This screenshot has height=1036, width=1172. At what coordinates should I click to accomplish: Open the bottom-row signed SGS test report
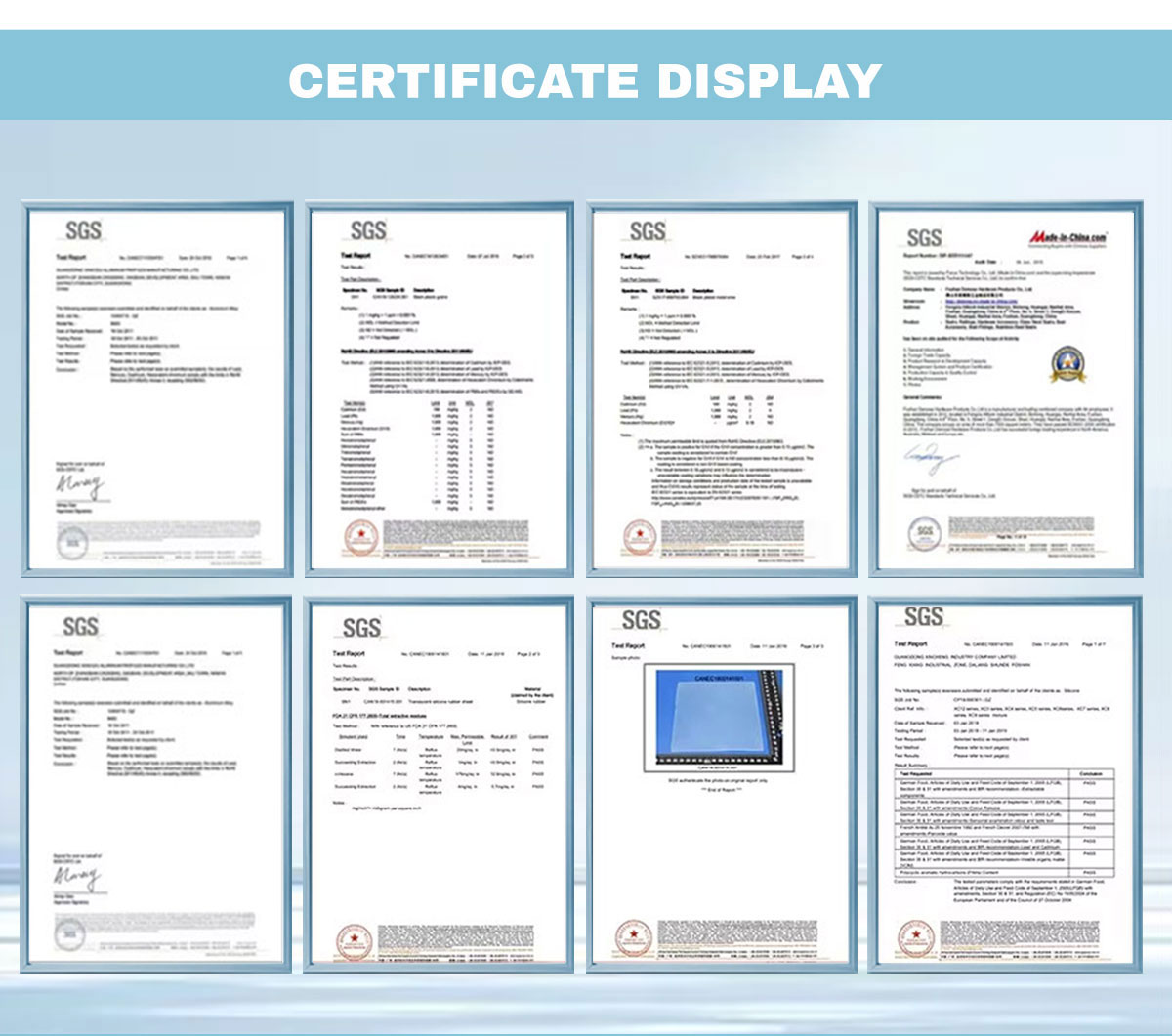coord(156,785)
